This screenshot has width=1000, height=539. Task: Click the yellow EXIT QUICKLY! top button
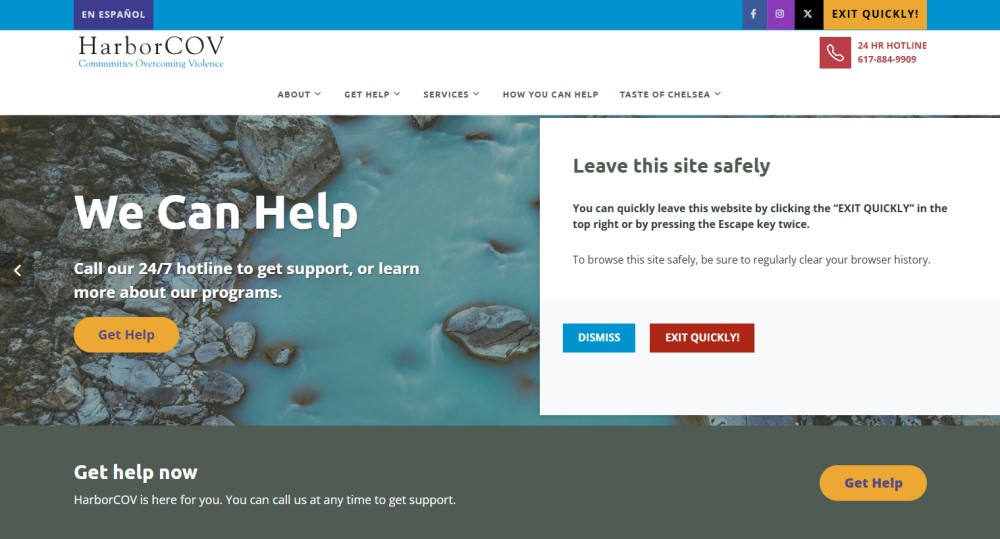[x=875, y=15]
